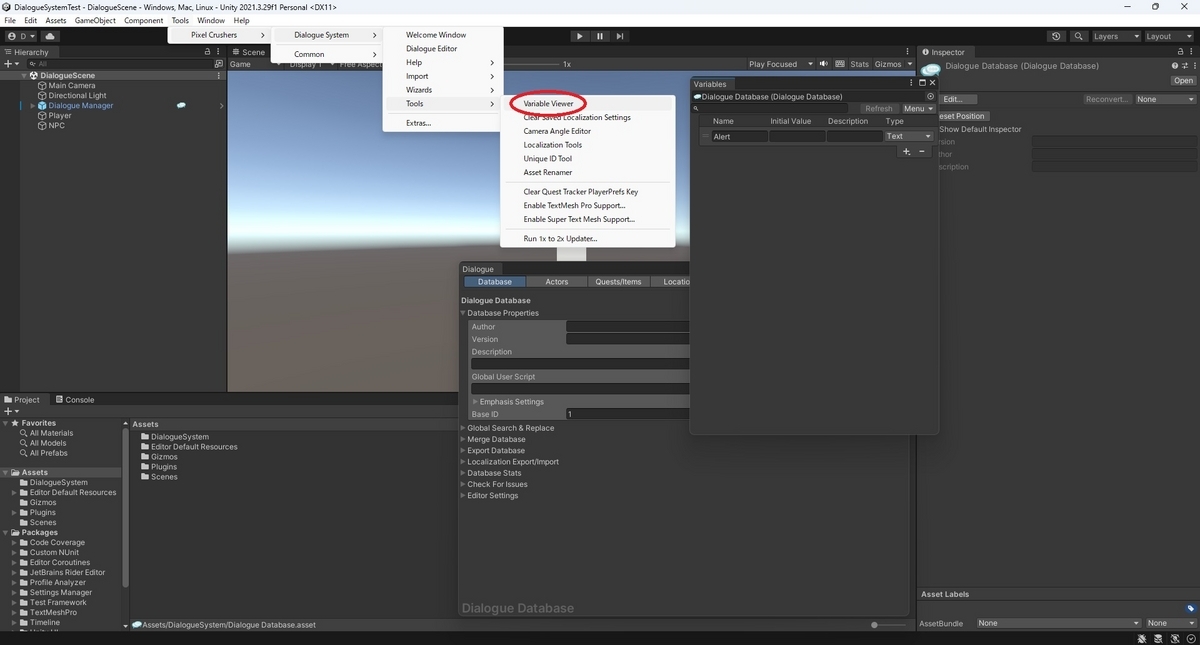Switch to Actors tab in Dialogue window

coord(557,282)
